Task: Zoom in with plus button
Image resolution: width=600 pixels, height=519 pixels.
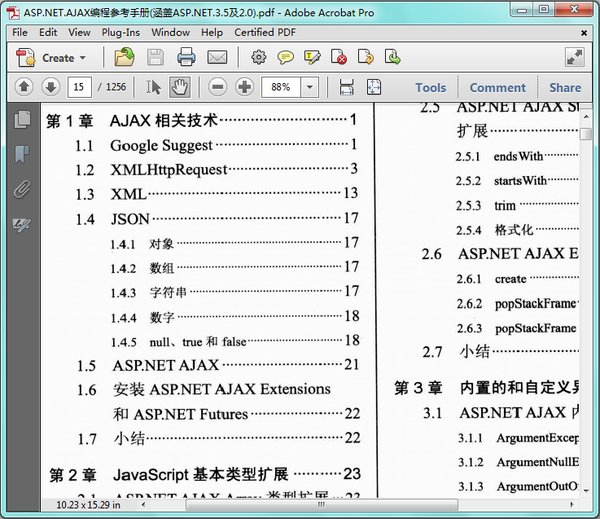Action: pos(245,87)
